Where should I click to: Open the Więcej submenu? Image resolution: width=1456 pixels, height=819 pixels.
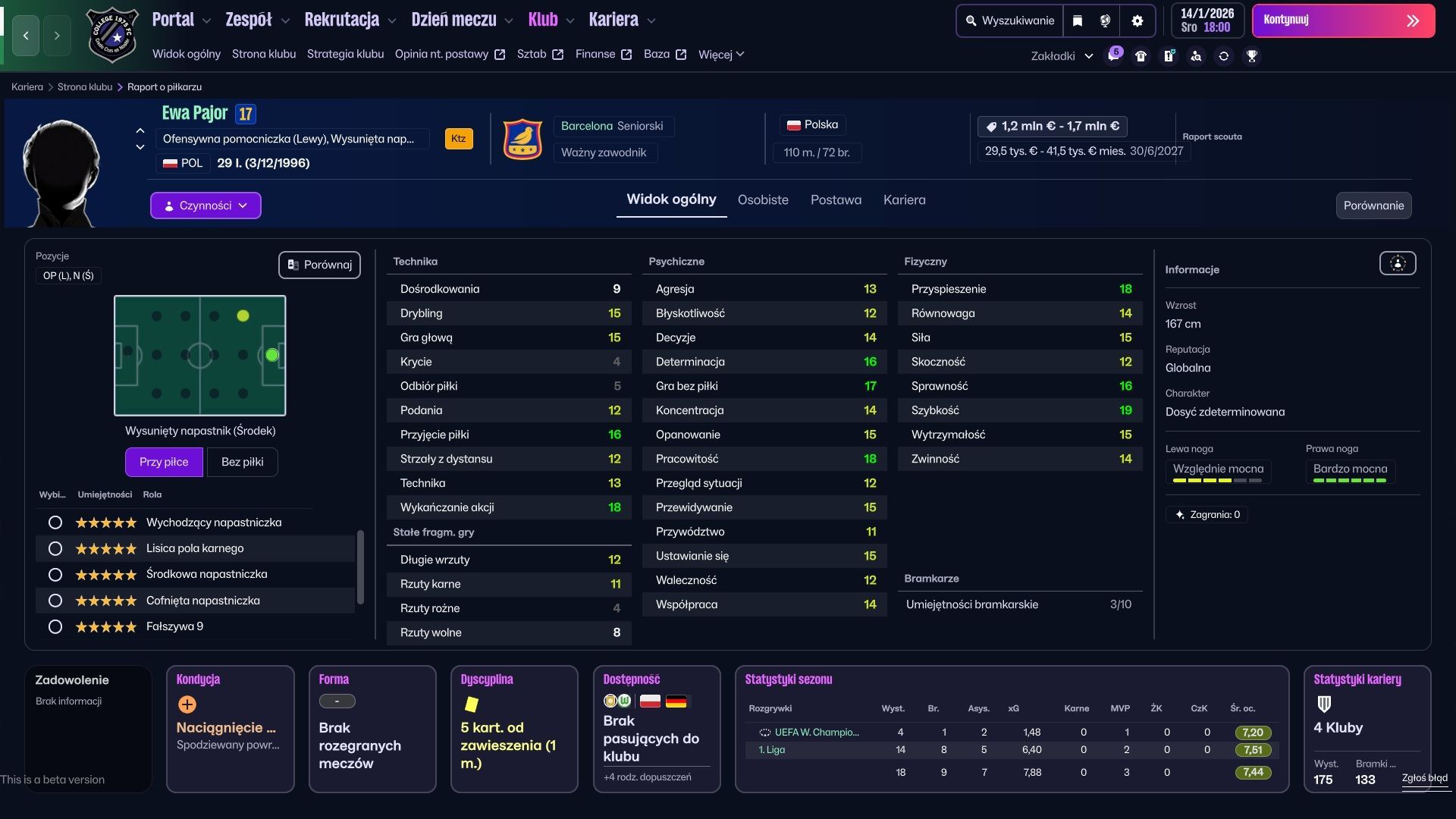click(720, 55)
